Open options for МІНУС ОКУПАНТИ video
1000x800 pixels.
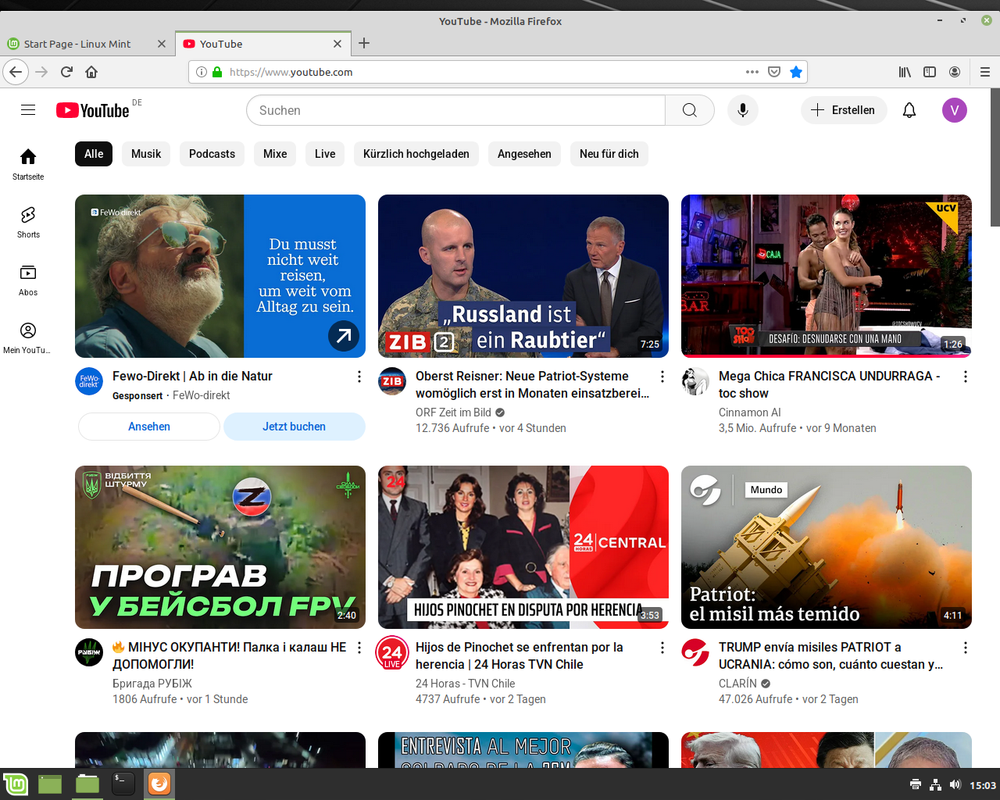tap(359, 648)
